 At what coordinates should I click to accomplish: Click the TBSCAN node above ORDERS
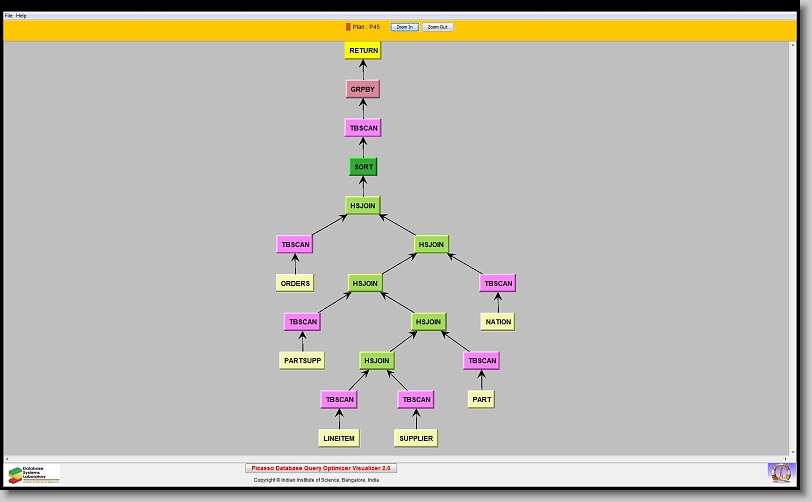[x=295, y=244]
